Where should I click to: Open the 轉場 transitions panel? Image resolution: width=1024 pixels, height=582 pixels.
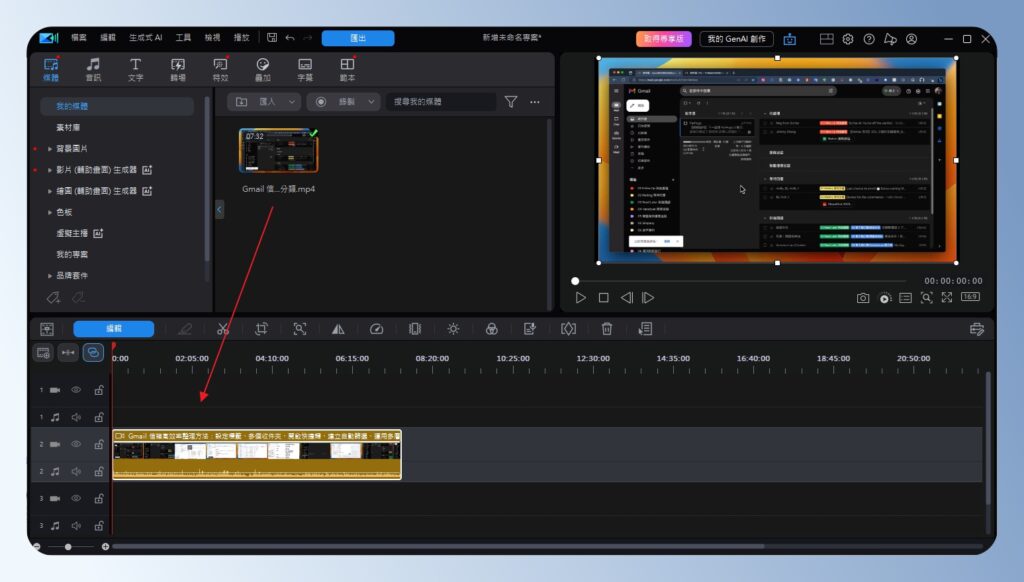pos(178,68)
